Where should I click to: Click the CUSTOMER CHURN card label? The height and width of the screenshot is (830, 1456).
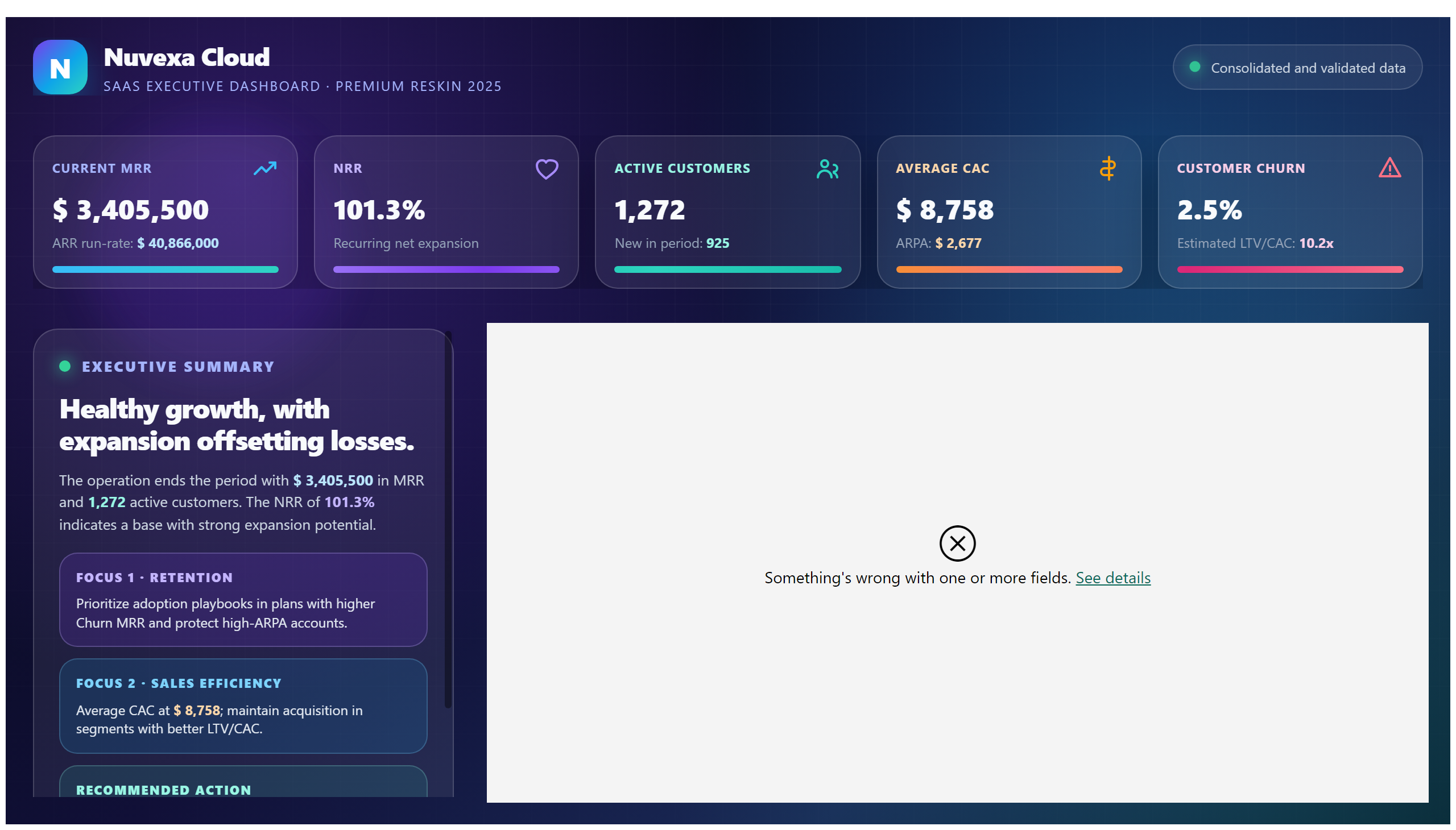1241,168
